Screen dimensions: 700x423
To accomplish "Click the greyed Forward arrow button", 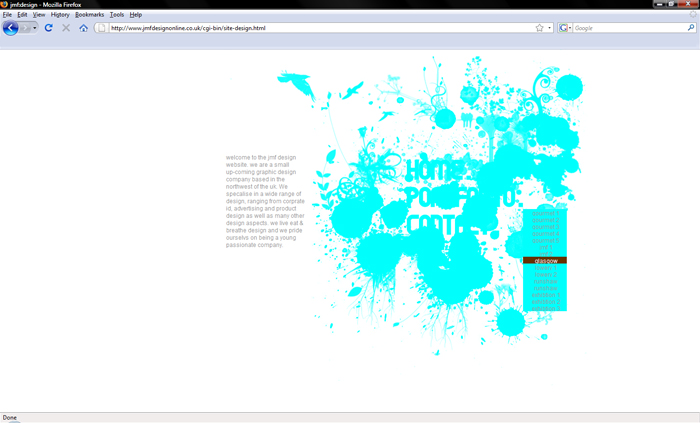I will (x=25, y=28).
